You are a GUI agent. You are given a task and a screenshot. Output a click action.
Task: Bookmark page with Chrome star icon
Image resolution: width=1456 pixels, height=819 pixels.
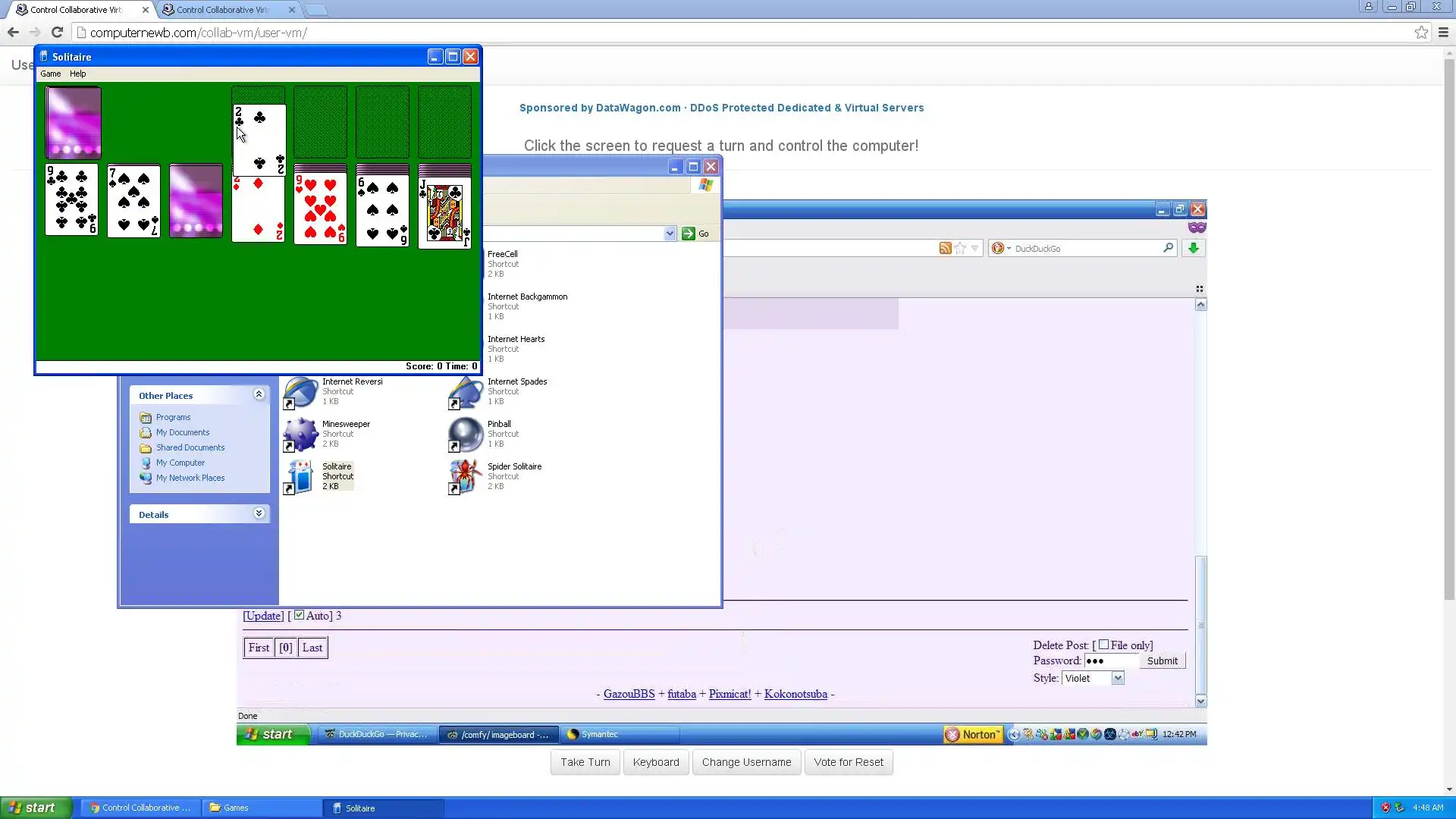pos(1421,33)
